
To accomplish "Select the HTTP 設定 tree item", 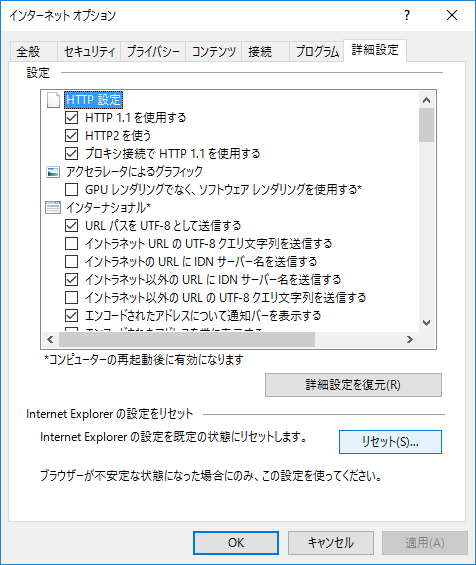I will coord(93,100).
